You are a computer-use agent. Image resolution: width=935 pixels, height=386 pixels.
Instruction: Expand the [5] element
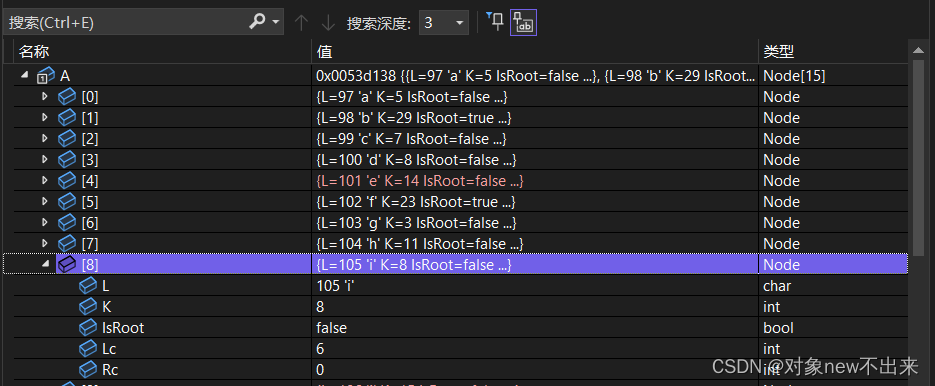point(44,200)
